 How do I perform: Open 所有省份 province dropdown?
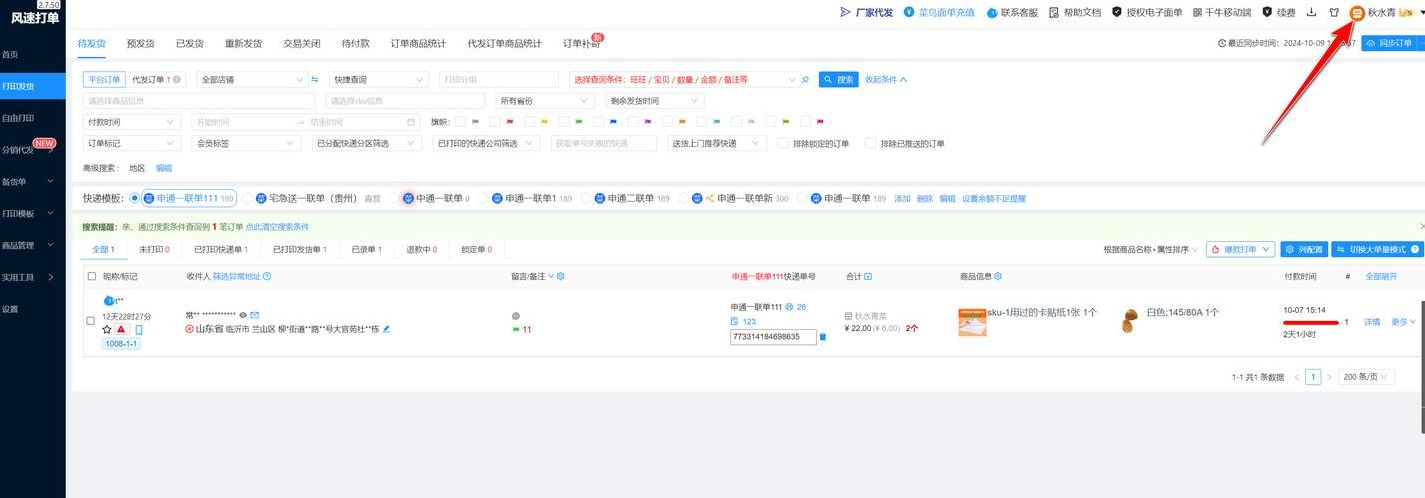pos(545,101)
